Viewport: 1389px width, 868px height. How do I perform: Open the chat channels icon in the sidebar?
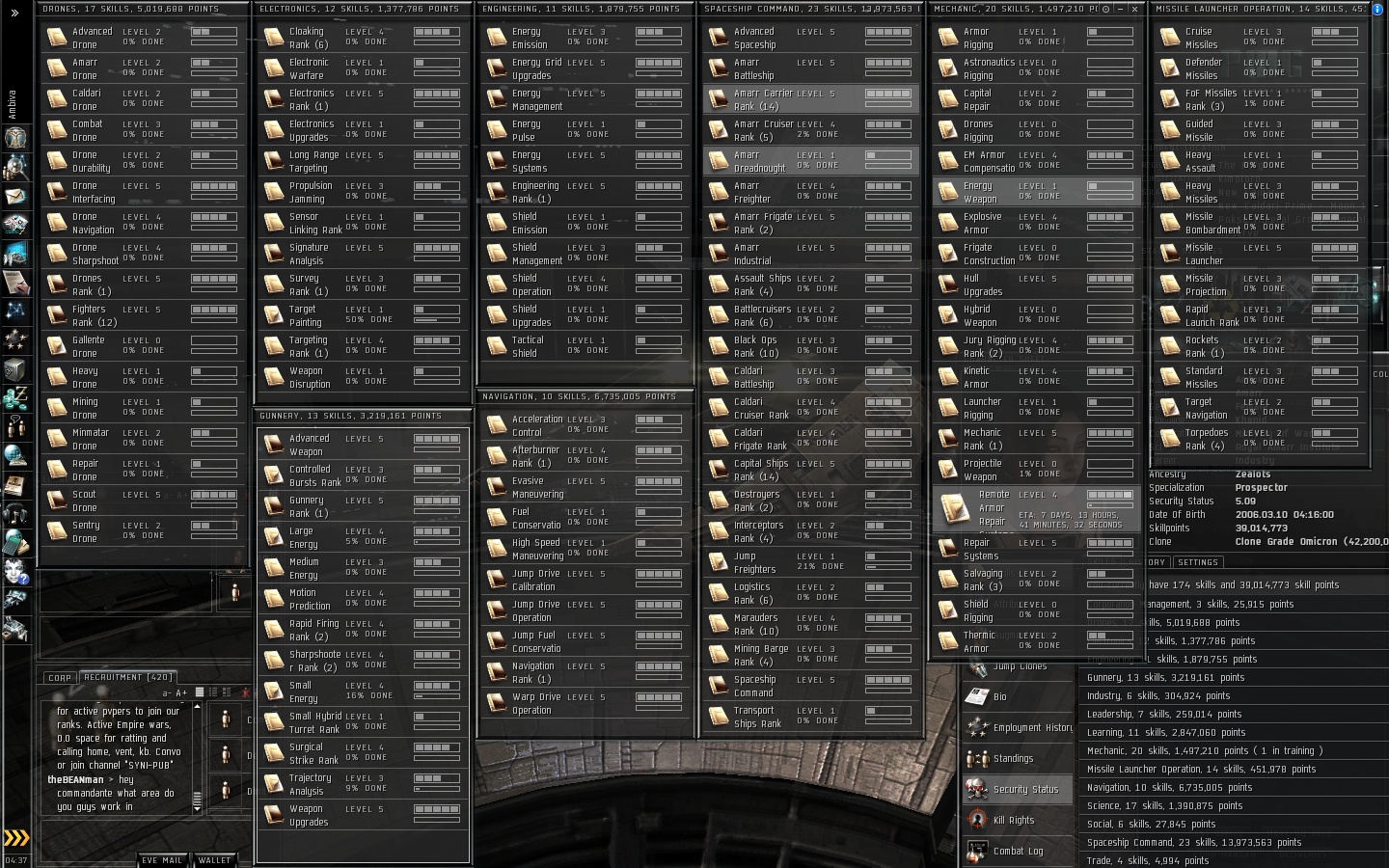point(15,426)
